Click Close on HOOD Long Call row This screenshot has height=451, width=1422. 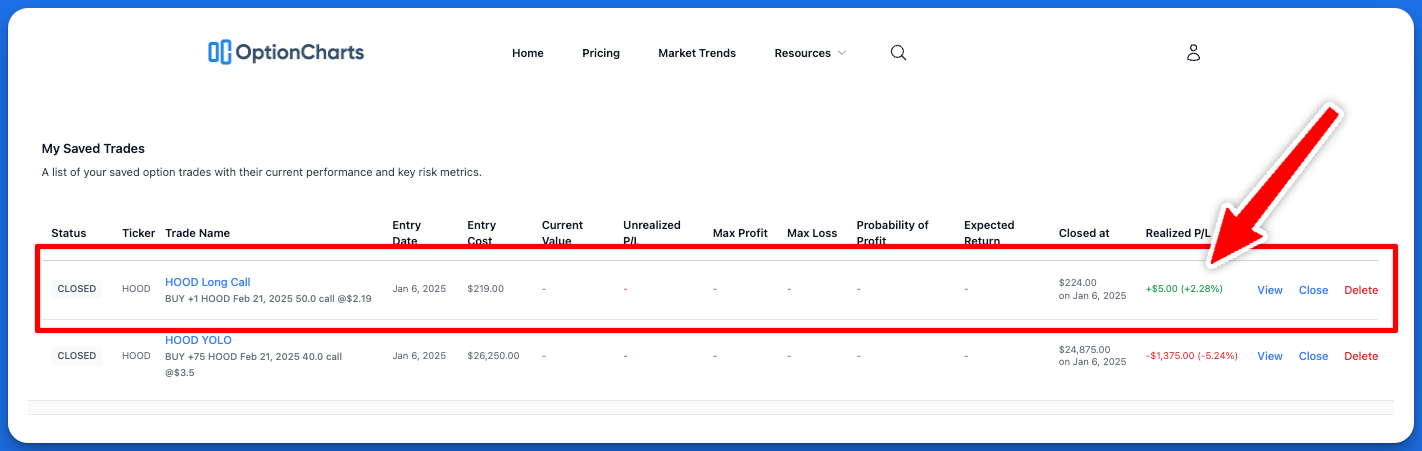pyautogui.click(x=1313, y=290)
